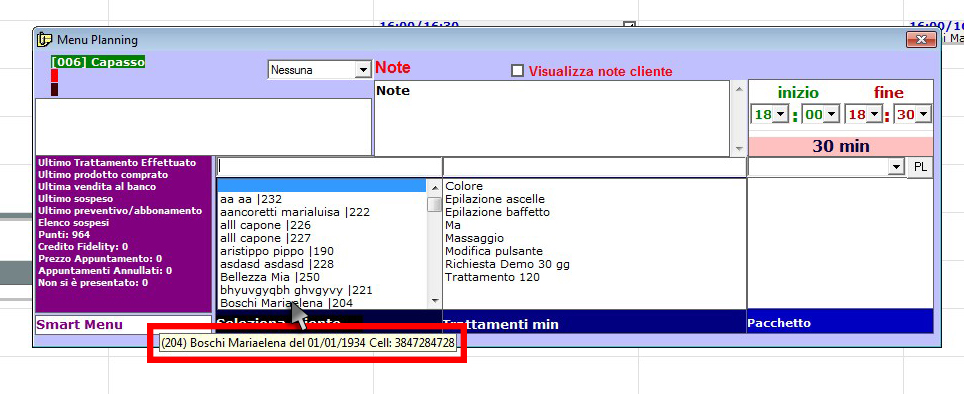Click inside the Note text area
Viewport: 964px width, 394px height.
point(551,118)
